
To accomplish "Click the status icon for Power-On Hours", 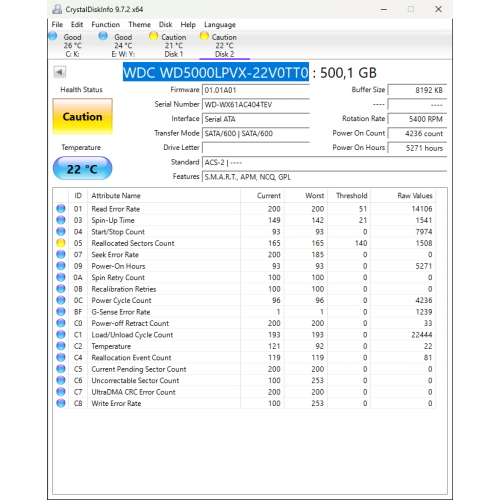I will pos(61,266).
